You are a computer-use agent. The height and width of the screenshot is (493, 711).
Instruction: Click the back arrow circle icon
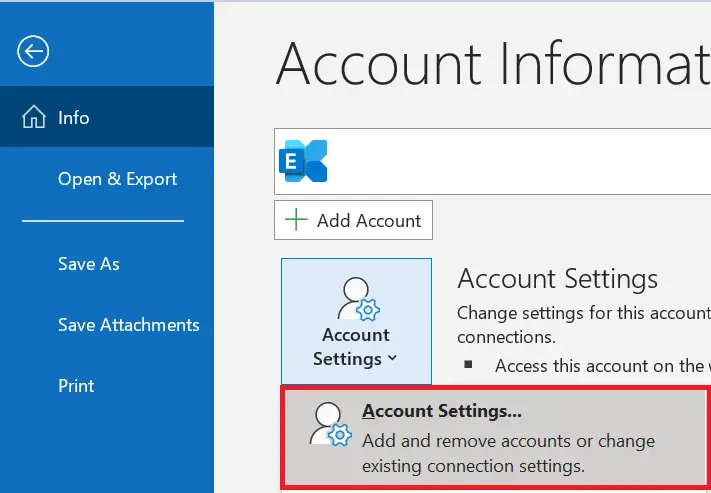pyautogui.click(x=33, y=51)
